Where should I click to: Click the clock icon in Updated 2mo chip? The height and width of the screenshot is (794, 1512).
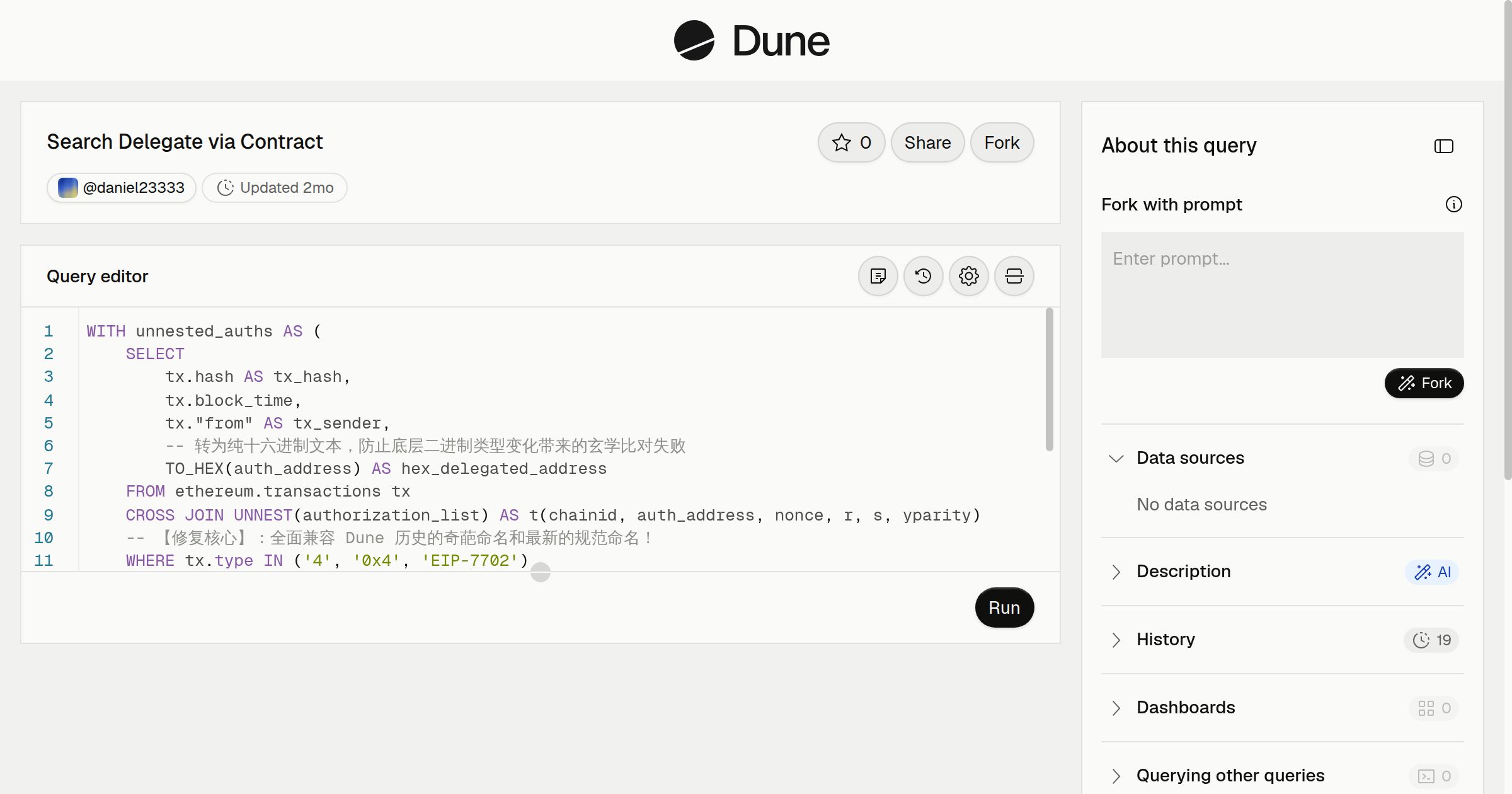(x=225, y=188)
